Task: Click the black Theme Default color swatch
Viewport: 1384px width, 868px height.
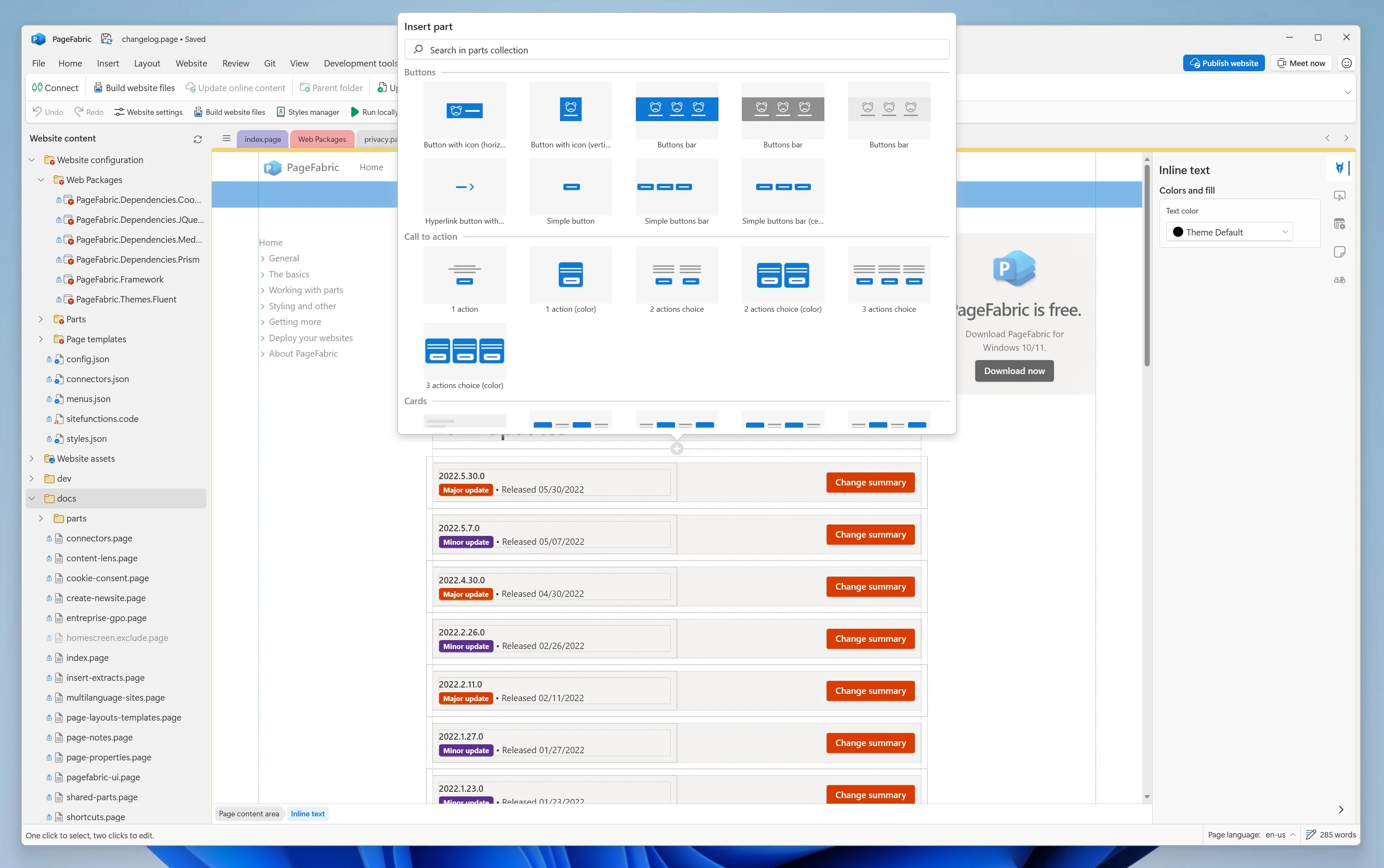Action: point(1178,232)
